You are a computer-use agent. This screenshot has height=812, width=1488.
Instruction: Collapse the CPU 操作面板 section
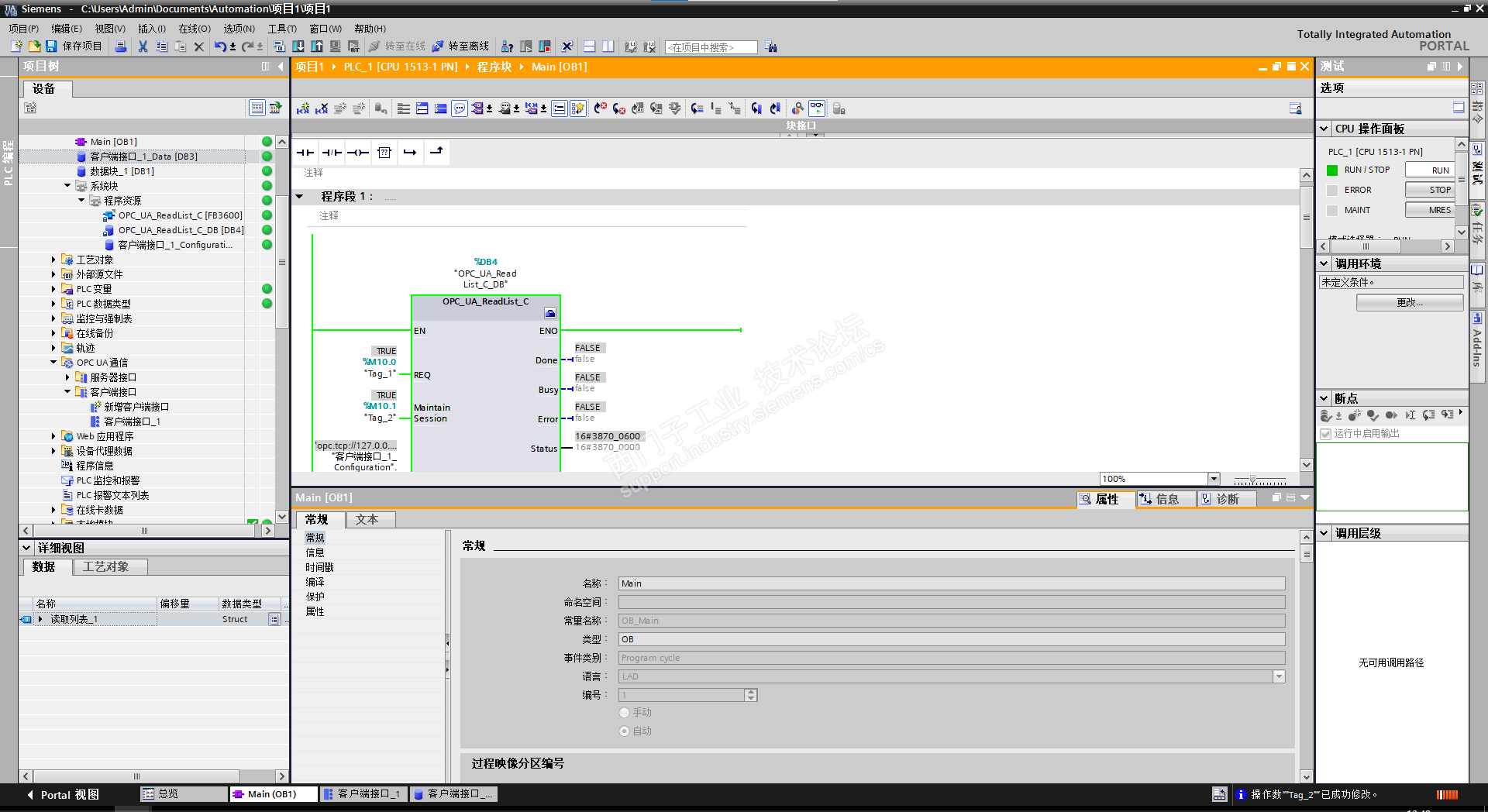click(x=1324, y=129)
